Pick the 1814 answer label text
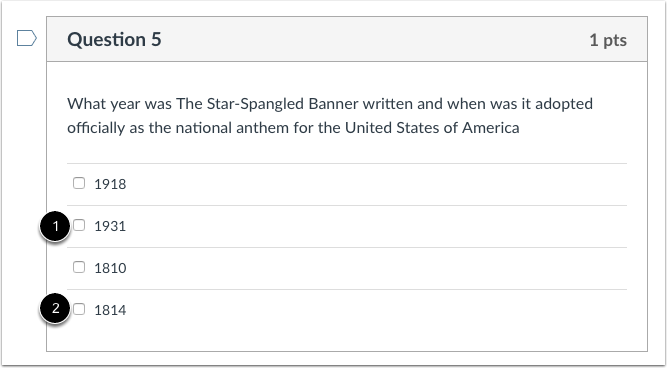 click(110, 311)
